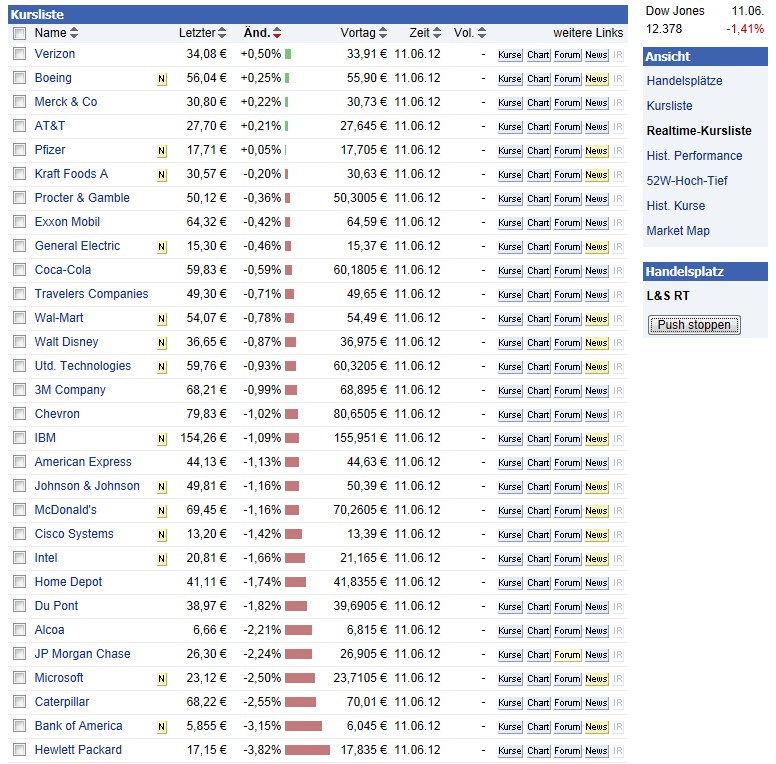Open Market Map in the Ansicht menu
This screenshot has width=776, height=764.
(x=678, y=231)
